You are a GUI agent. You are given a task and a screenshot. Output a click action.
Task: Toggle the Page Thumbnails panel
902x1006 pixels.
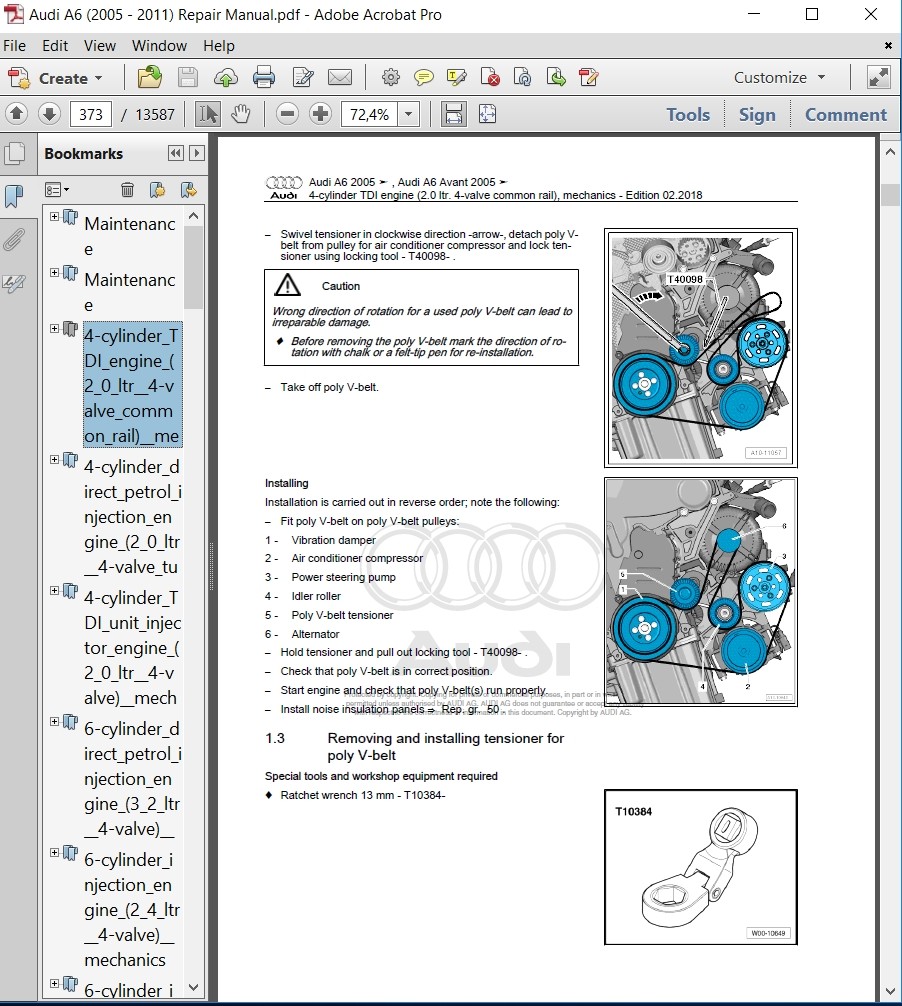click(x=14, y=153)
